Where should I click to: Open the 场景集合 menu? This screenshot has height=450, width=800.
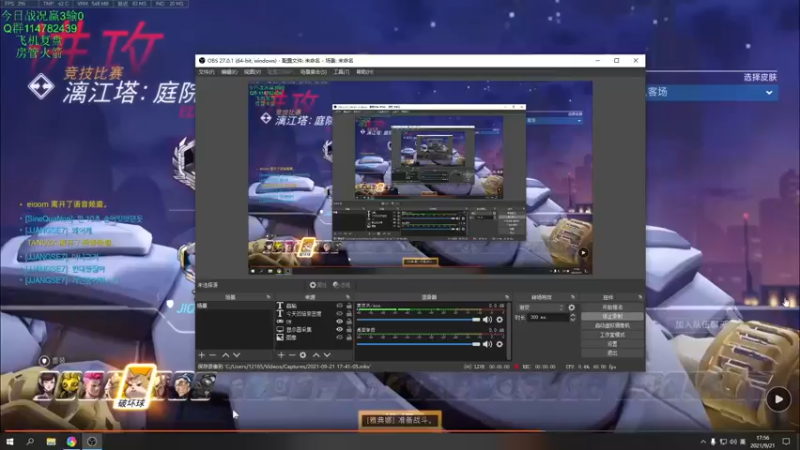(x=313, y=72)
